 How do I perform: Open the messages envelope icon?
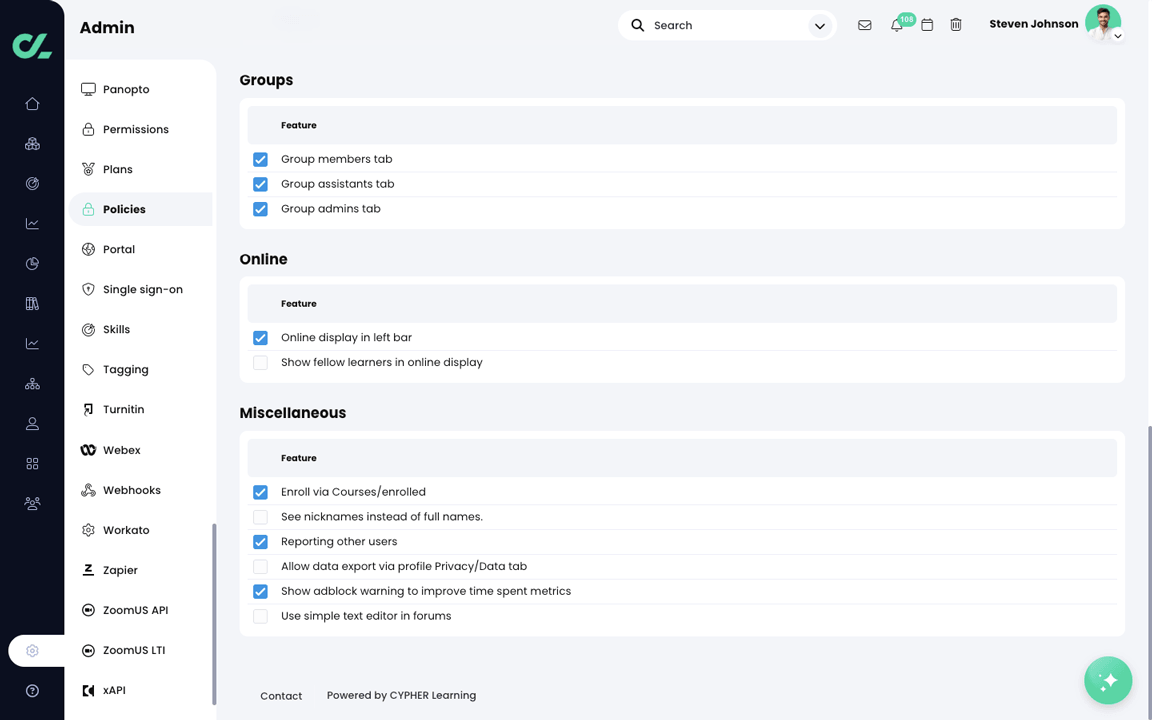tap(865, 25)
